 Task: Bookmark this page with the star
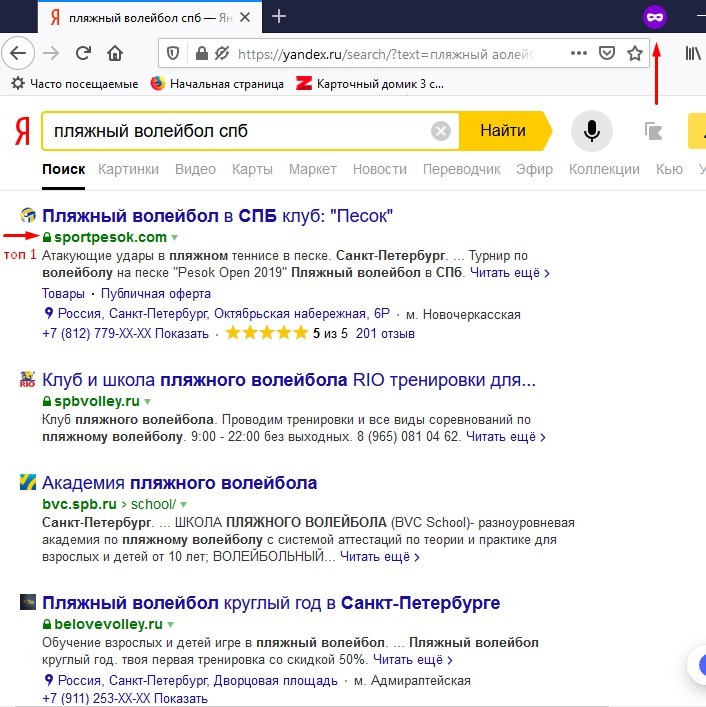pos(635,53)
